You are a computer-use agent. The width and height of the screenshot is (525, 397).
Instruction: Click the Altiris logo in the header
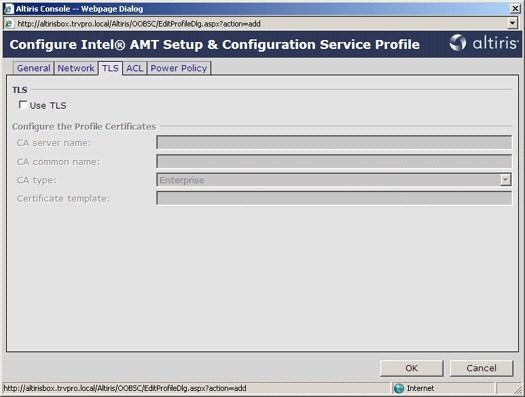[x=483, y=43]
